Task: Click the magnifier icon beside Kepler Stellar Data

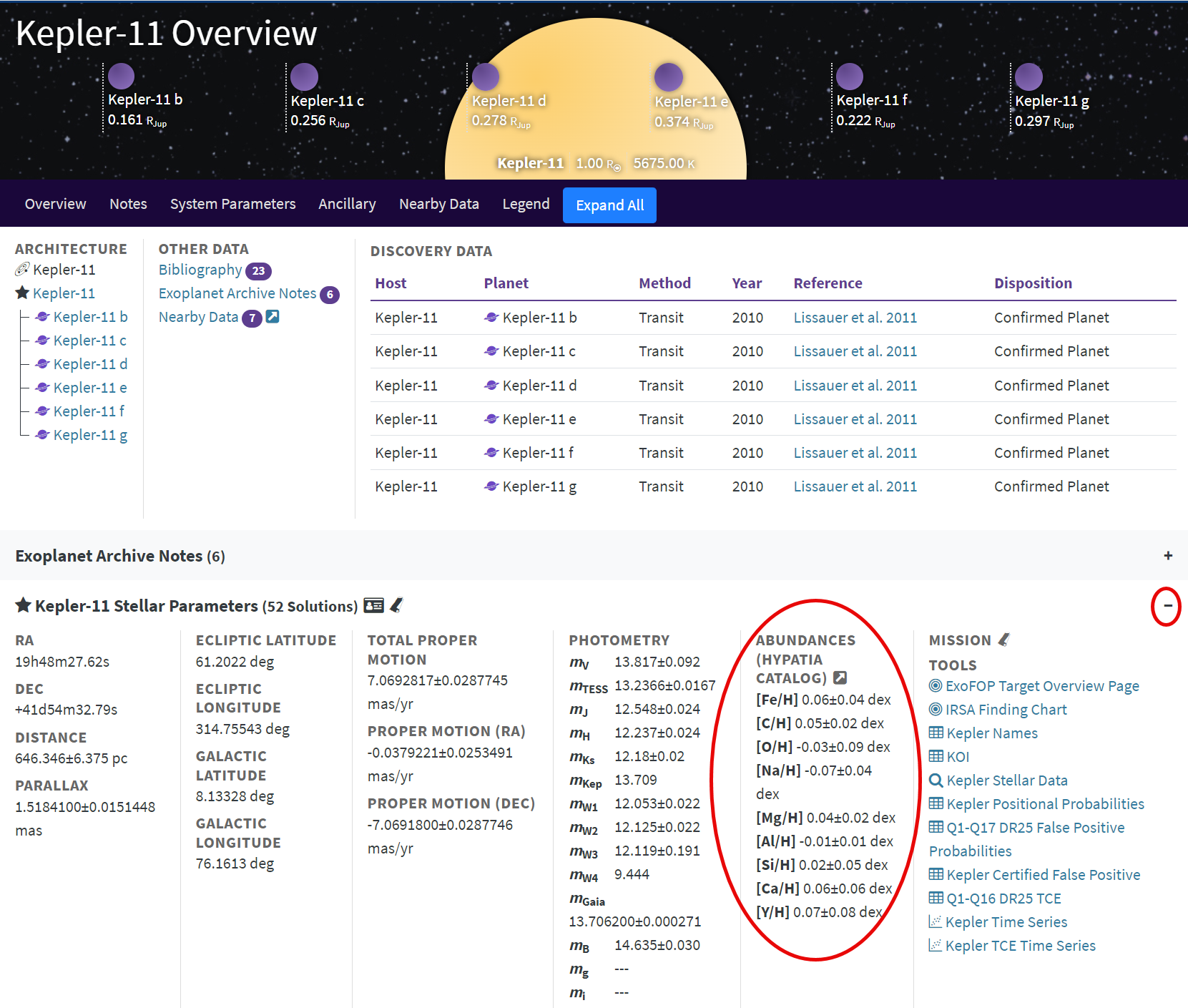Action: point(936,780)
